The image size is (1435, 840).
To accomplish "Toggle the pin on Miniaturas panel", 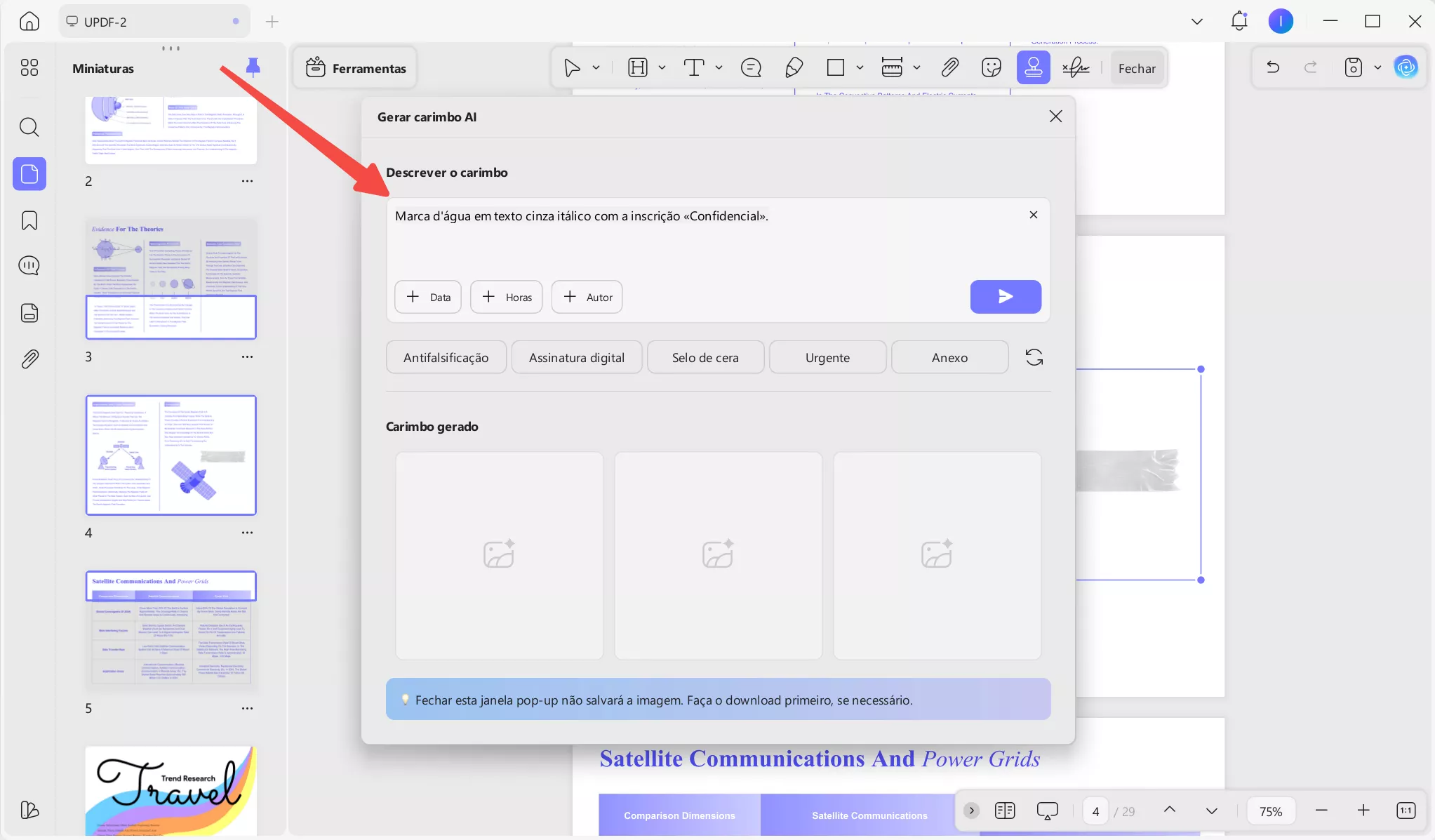I will click(x=253, y=67).
